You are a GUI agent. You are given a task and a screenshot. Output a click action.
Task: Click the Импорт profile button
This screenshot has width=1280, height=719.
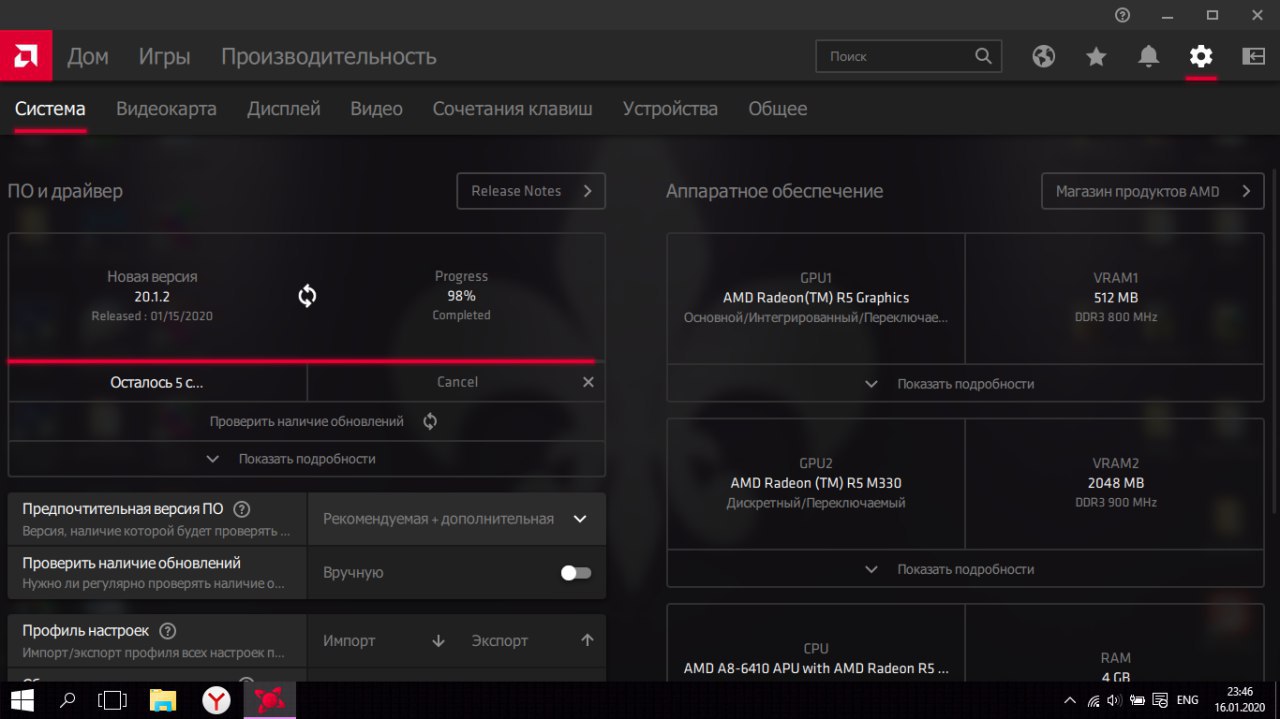(x=383, y=641)
